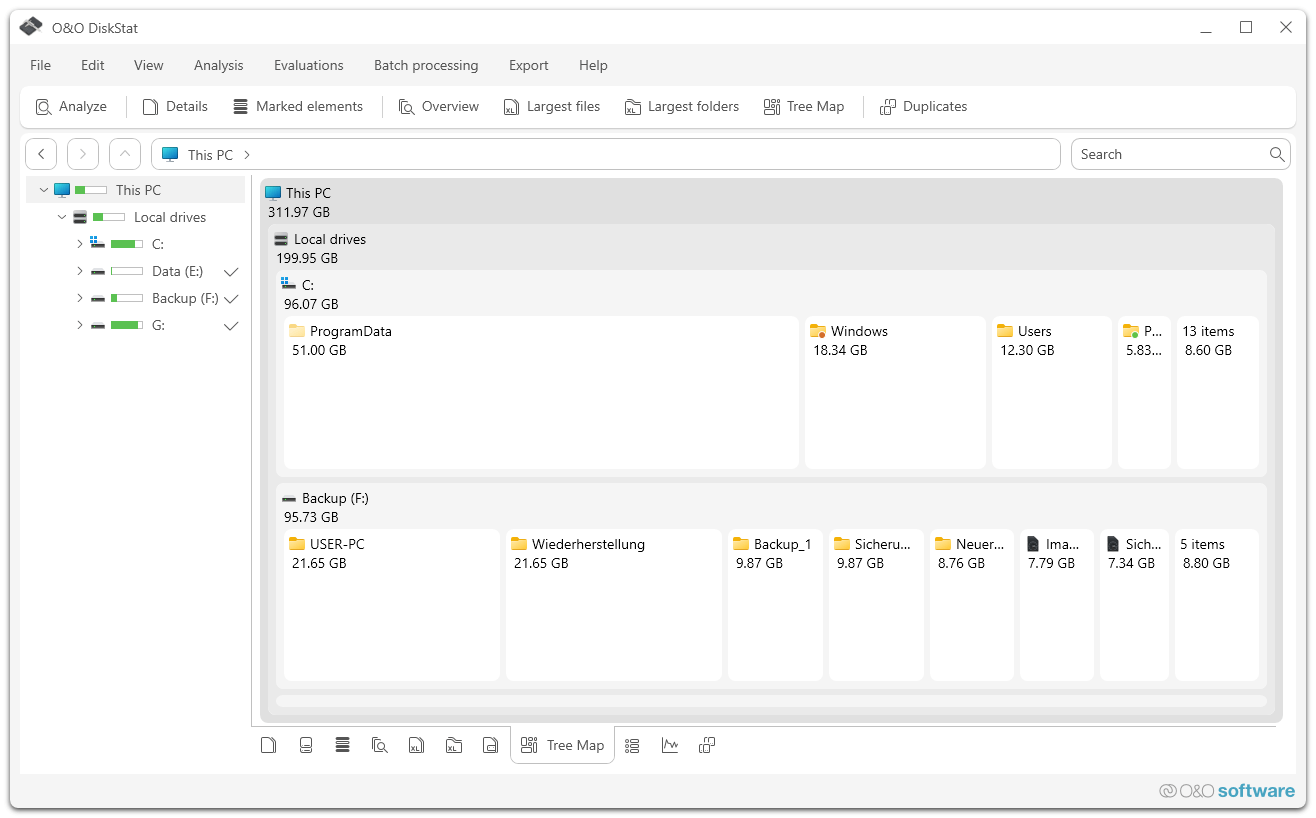
Task: Click the Backup (F:) usage bar in tree
Action: coord(127,298)
